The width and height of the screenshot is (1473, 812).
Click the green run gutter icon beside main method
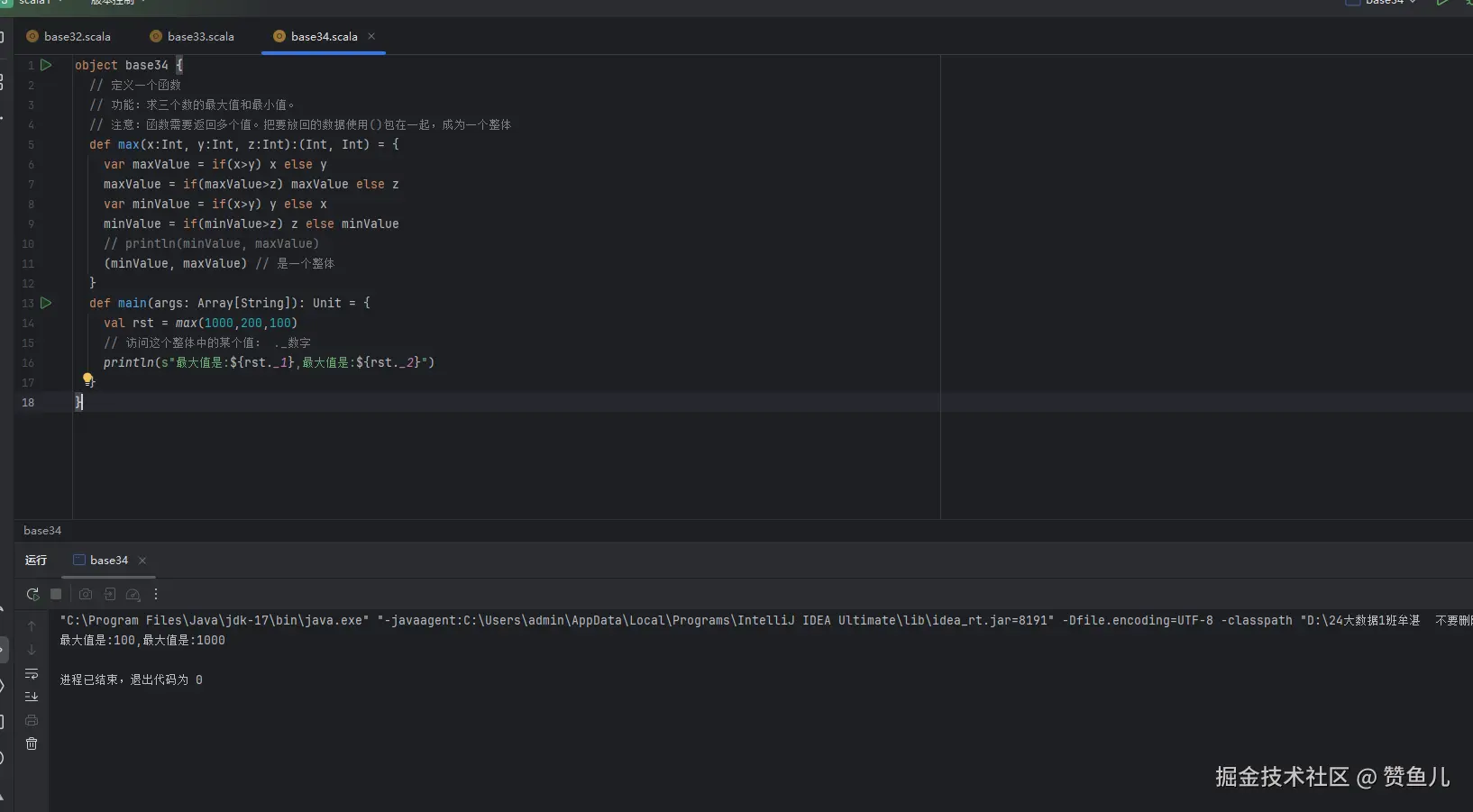coord(47,304)
